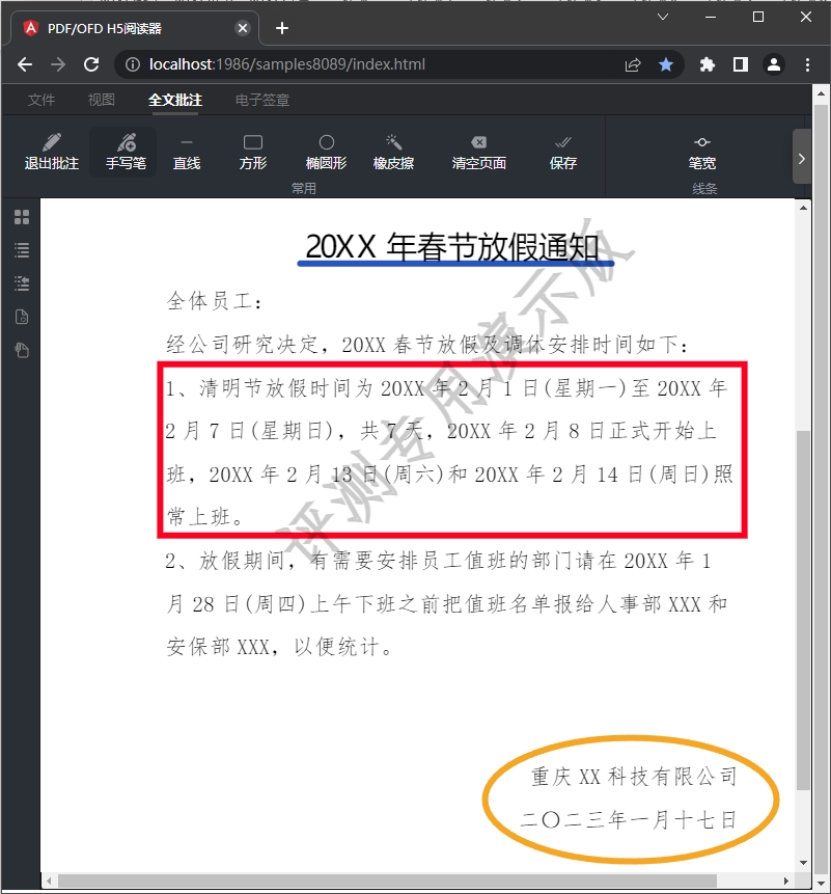Click 保存 to save annotations

[x=563, y=152]
